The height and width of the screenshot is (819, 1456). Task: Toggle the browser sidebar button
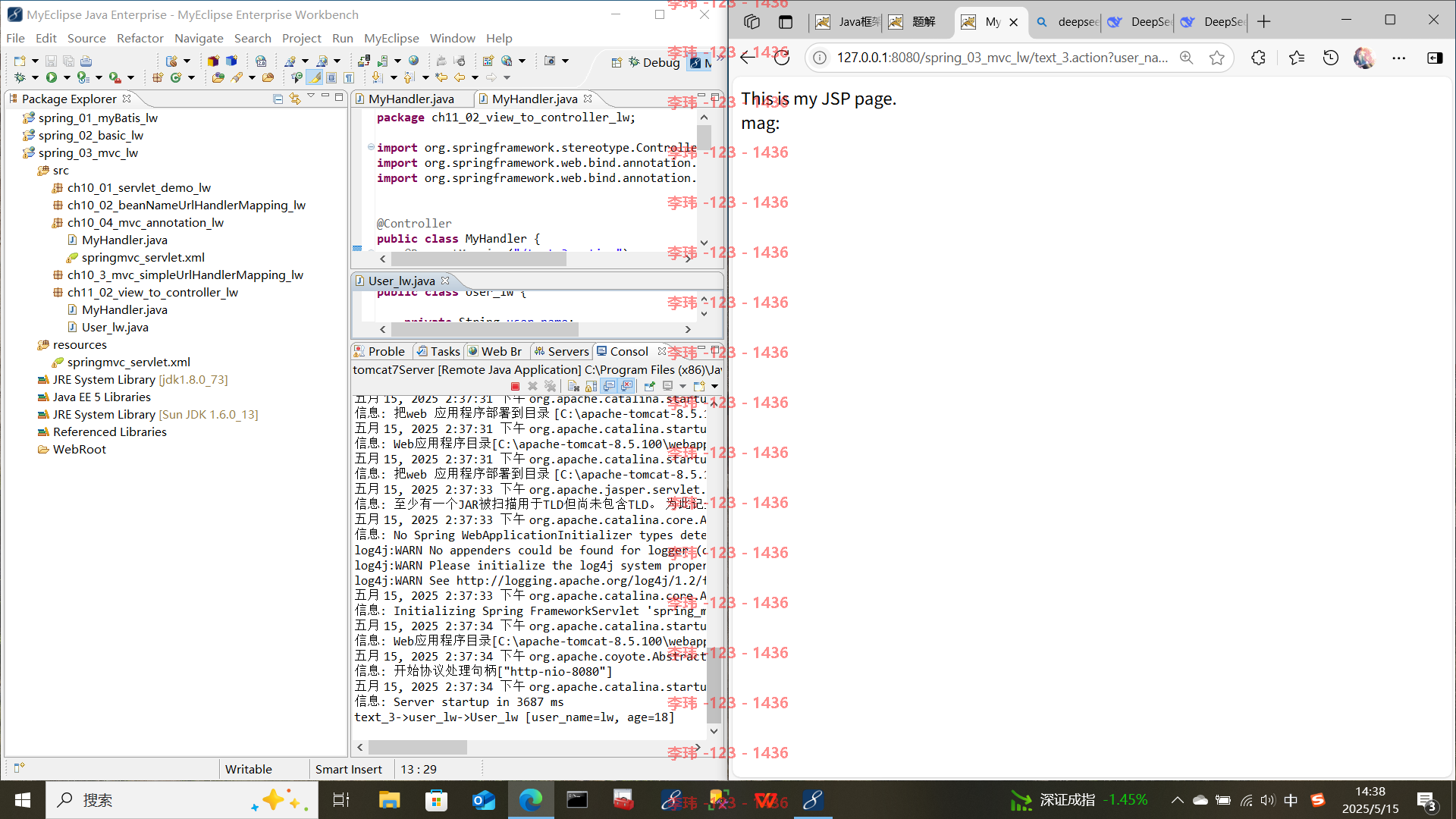tap(1435, 58)
